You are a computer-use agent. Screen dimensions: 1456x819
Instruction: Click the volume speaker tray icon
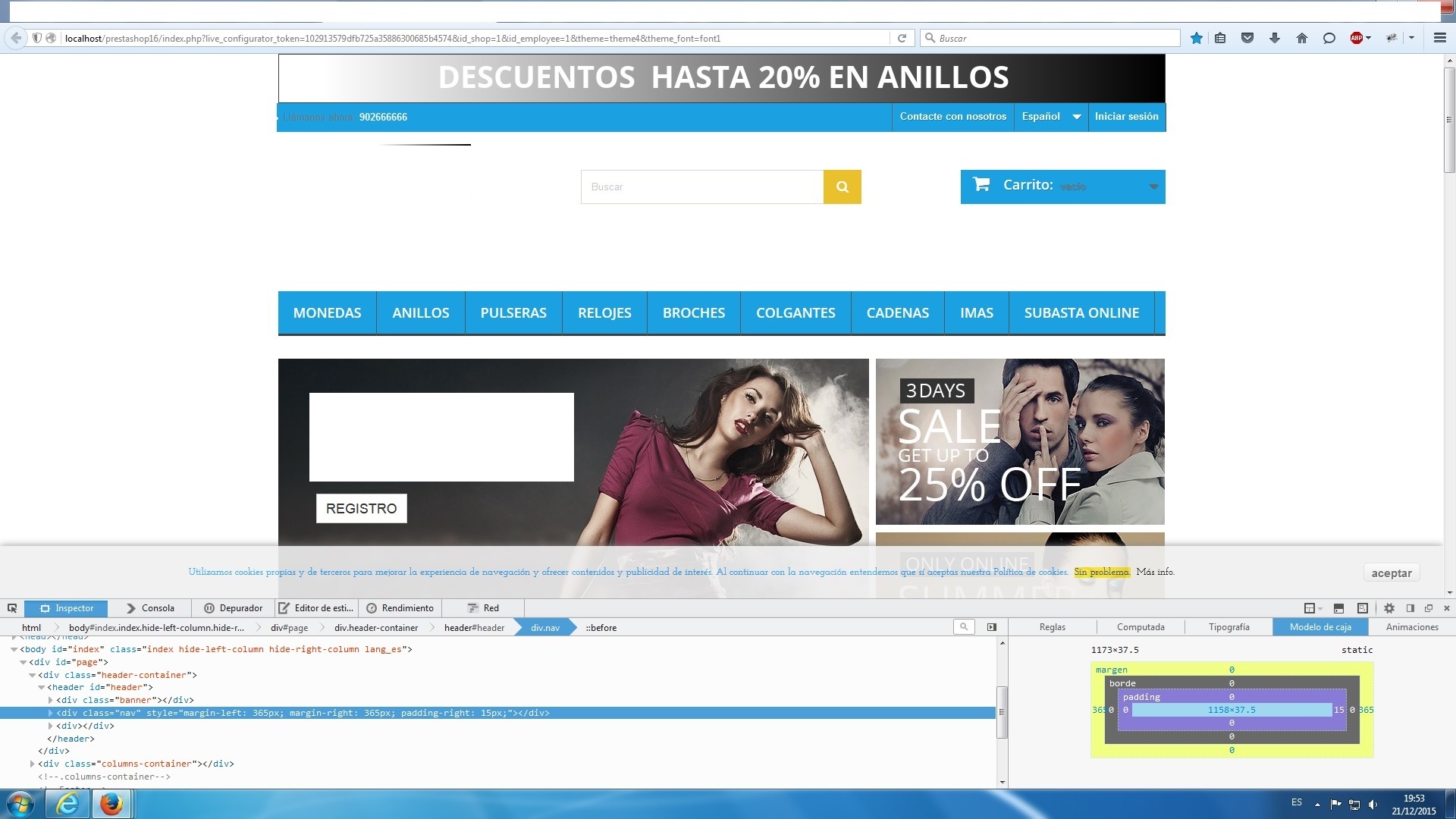point(1373,805)
